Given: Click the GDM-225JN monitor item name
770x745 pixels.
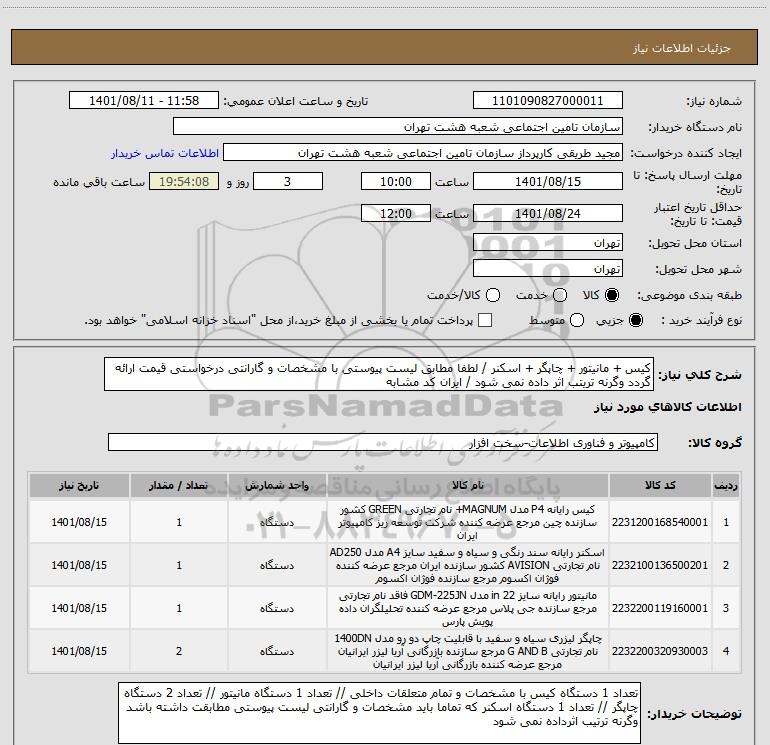Looking at the screenshot, I should click(x=468, y=608).
